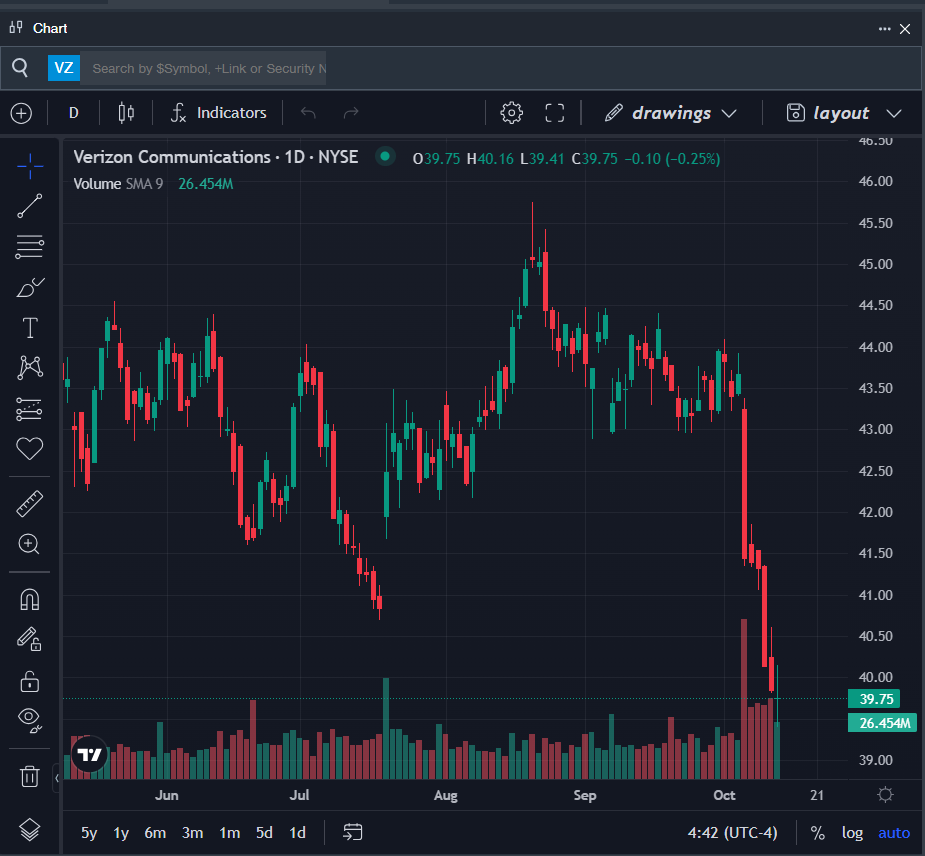Click the trash remove drawings icon
Screen dimensions: 925x856
(30, 775)
